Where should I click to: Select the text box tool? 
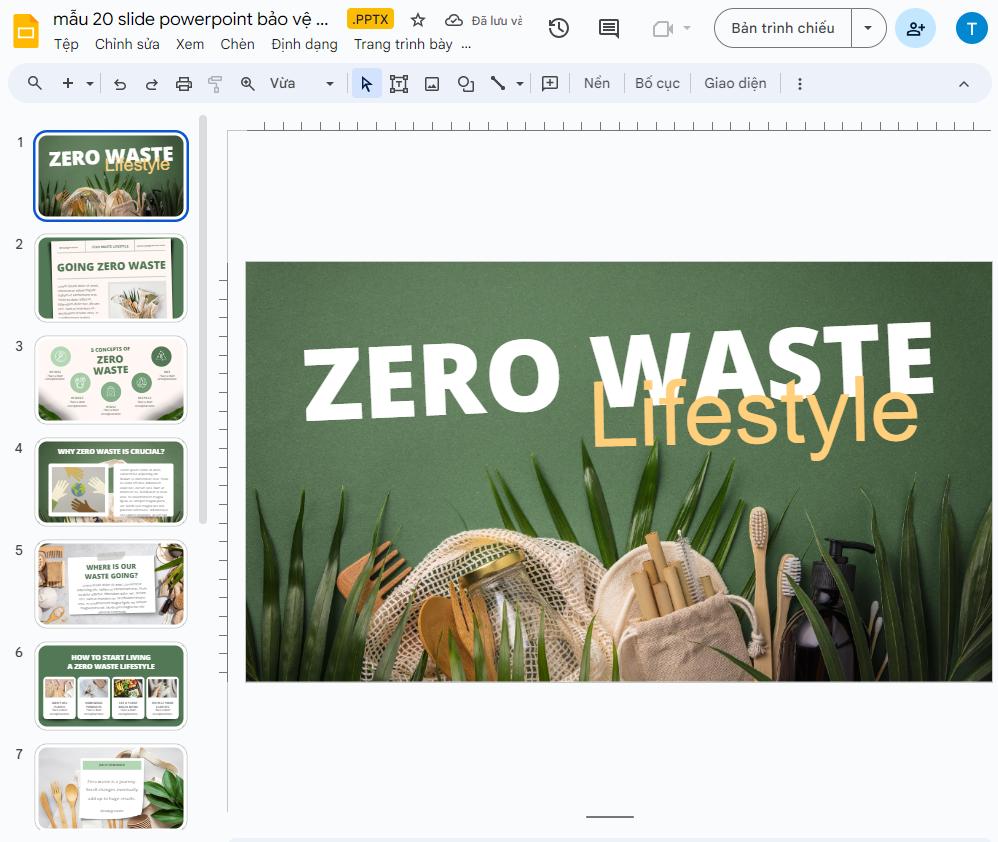(399, 83)
